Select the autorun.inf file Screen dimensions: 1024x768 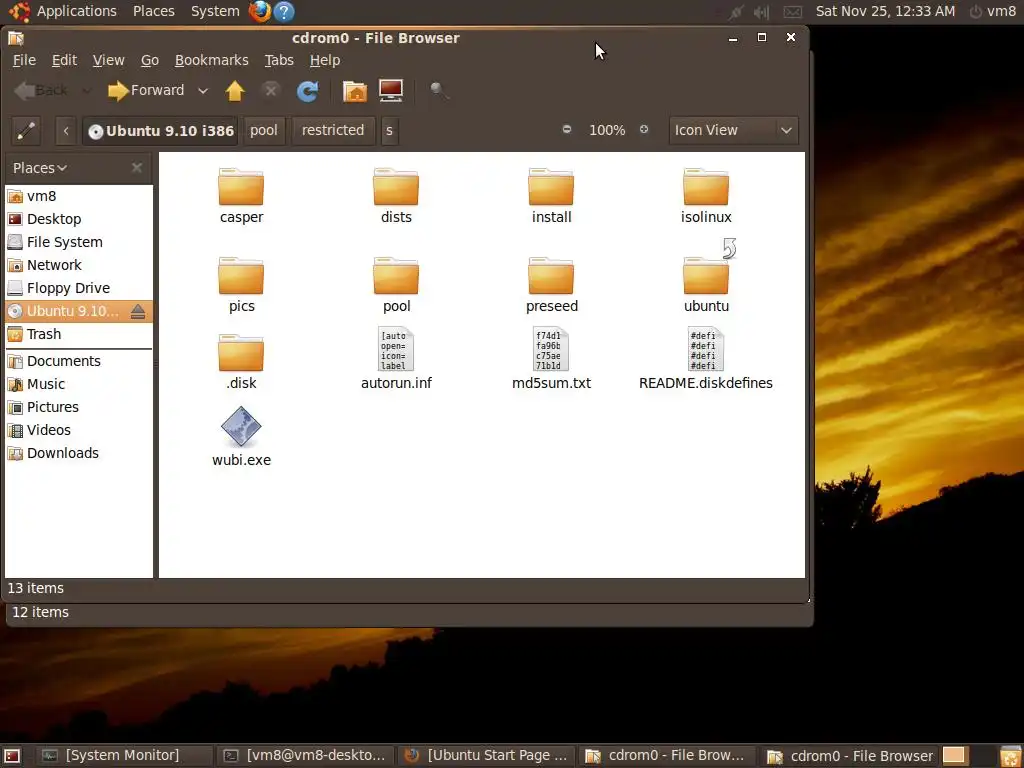396,359
